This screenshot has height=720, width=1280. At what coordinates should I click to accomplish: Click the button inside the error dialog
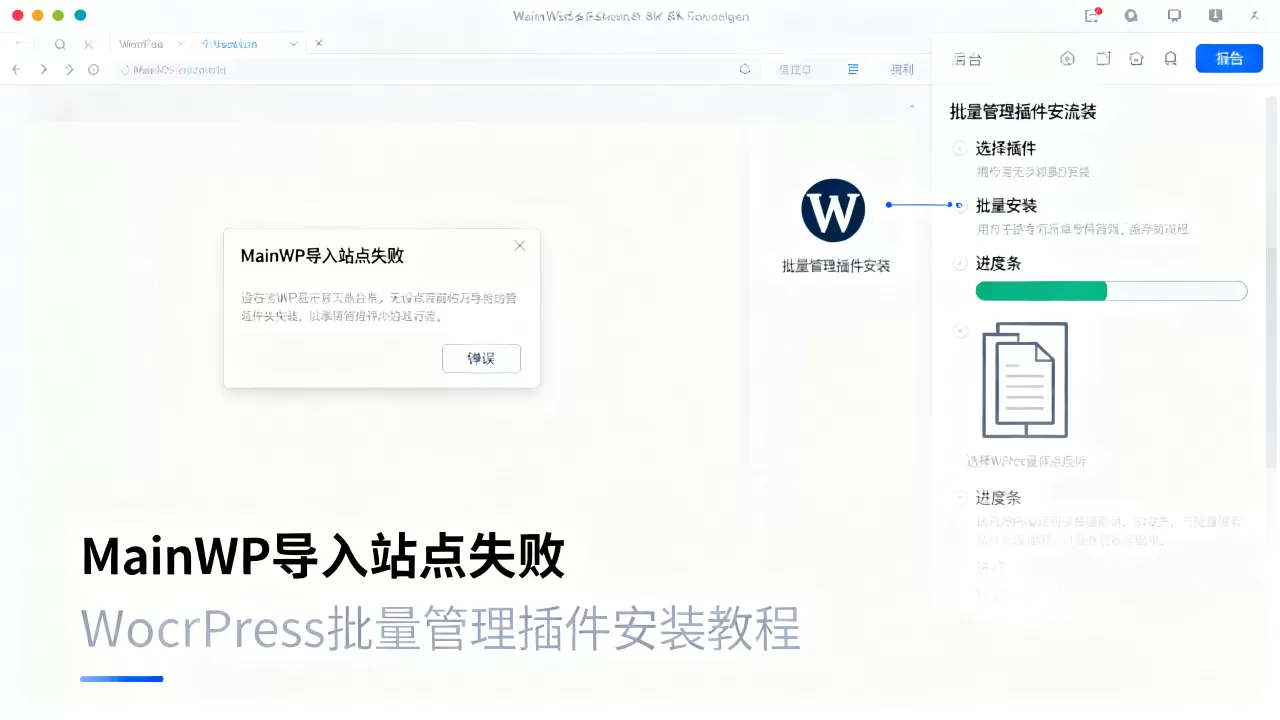coord(481,358)
